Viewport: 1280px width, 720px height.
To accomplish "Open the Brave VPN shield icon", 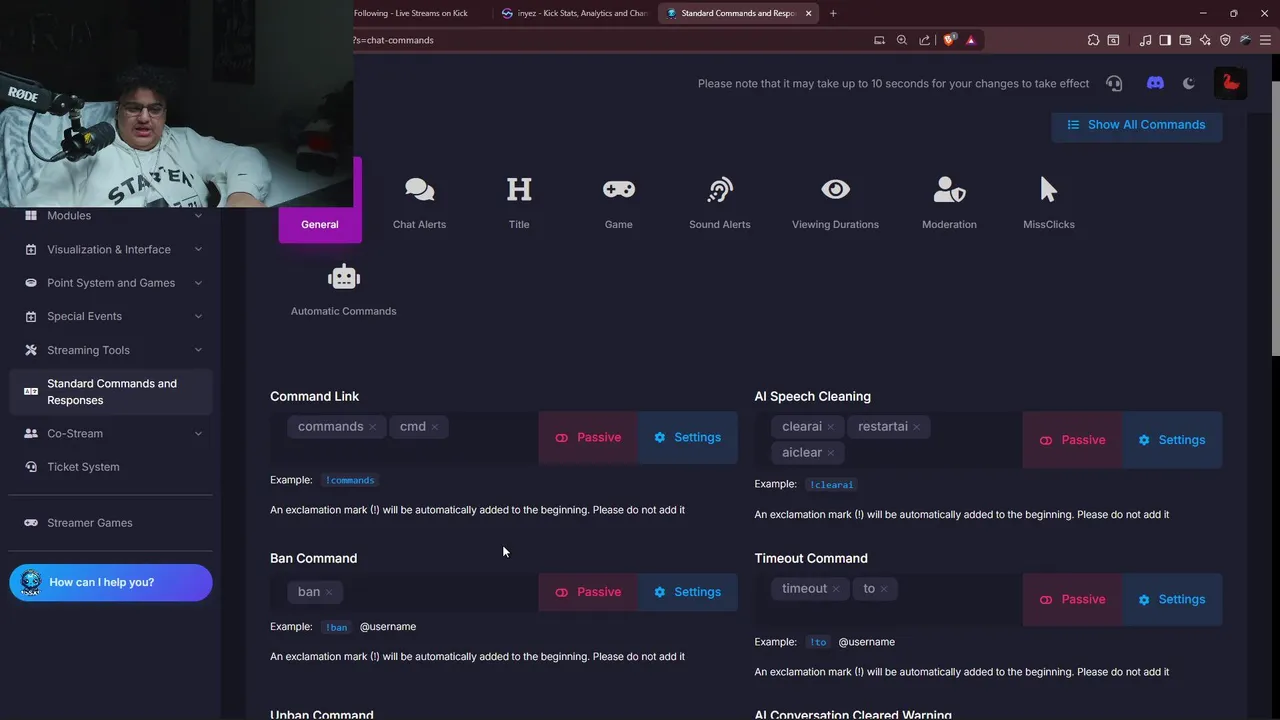I will pyautogui.click(x=1225, y=40).
